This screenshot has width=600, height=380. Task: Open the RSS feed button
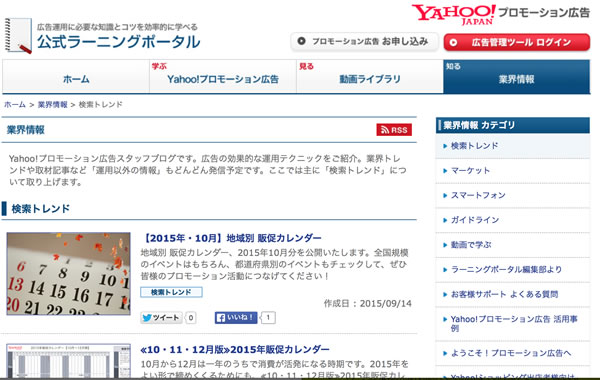pyautogui.click(x=394, y=130)
